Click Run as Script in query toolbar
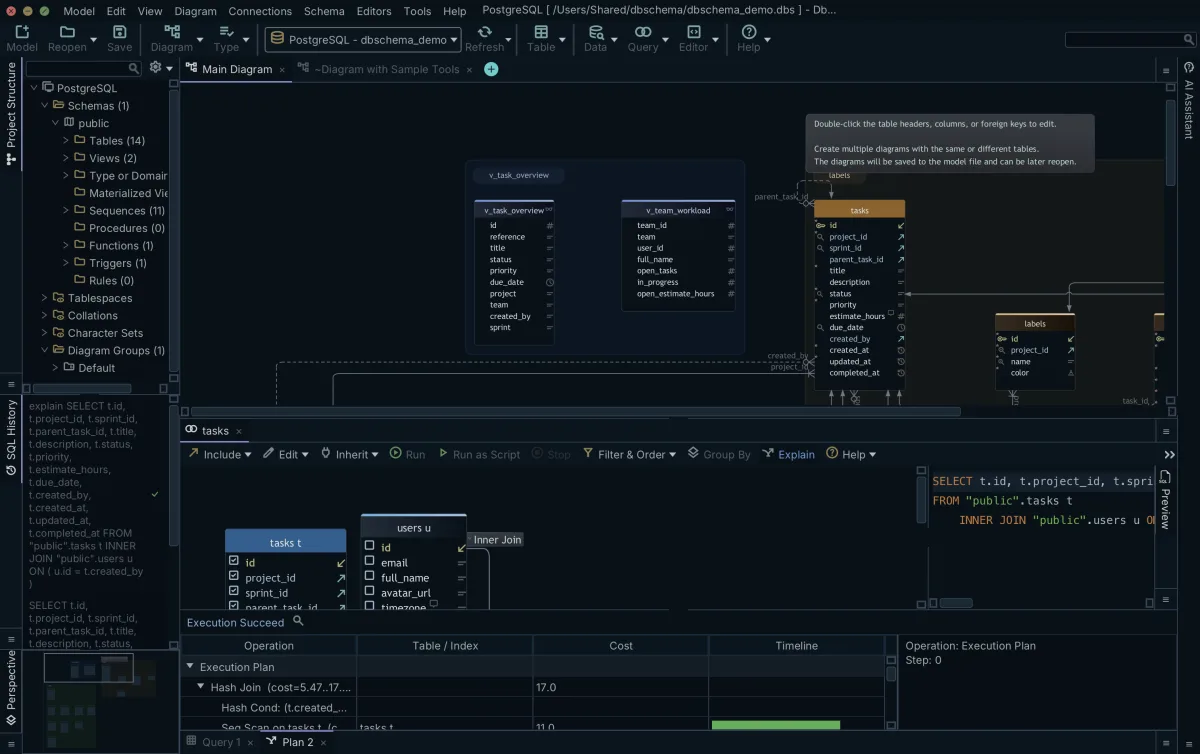Image resolution: width=1200 pixels, height=754 pixels. point(478,454)
